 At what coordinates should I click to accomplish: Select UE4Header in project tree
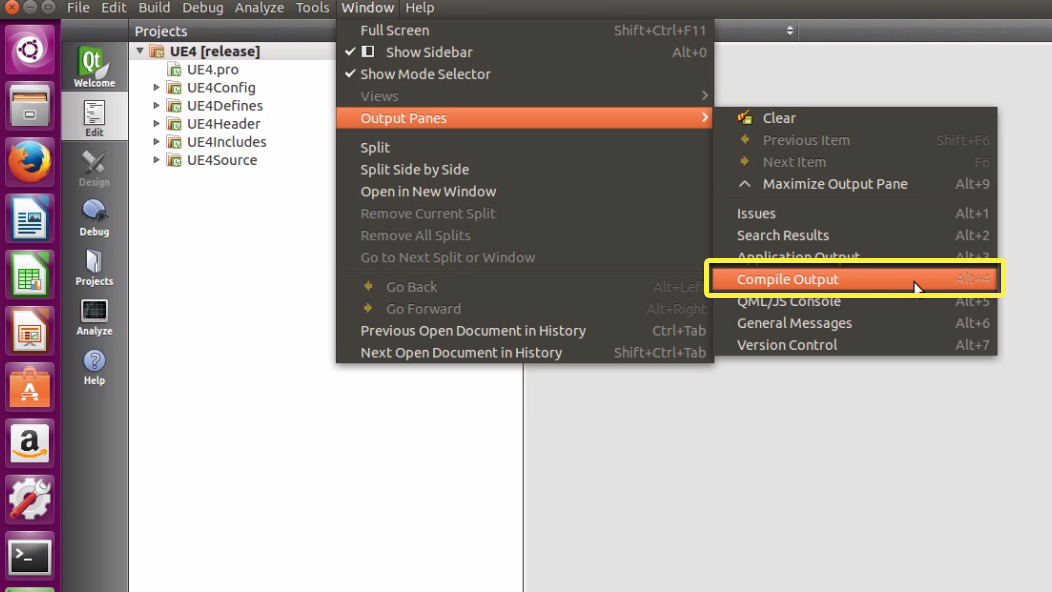223,124
